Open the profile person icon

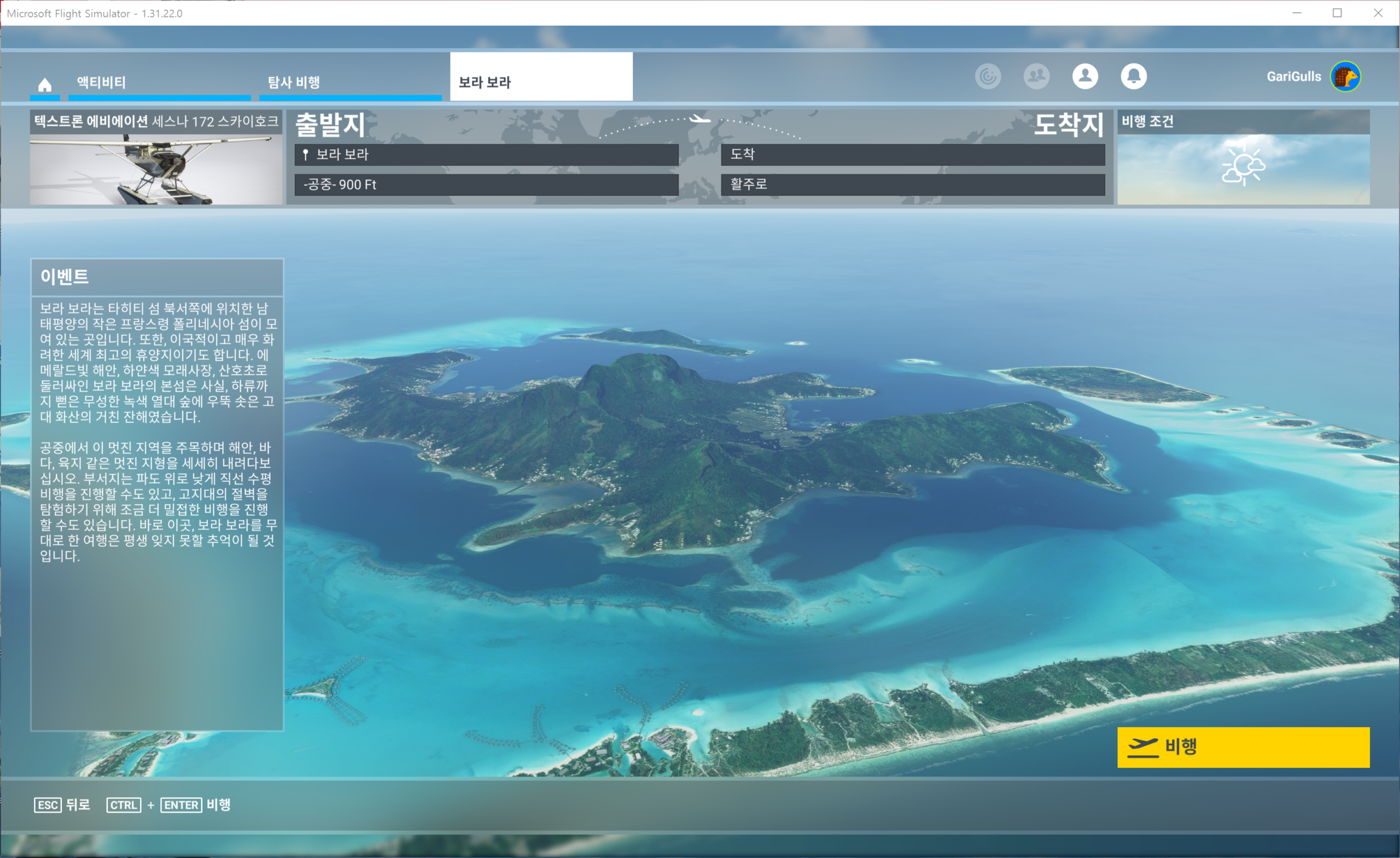pyautogui.click(x=1084, y=76)
